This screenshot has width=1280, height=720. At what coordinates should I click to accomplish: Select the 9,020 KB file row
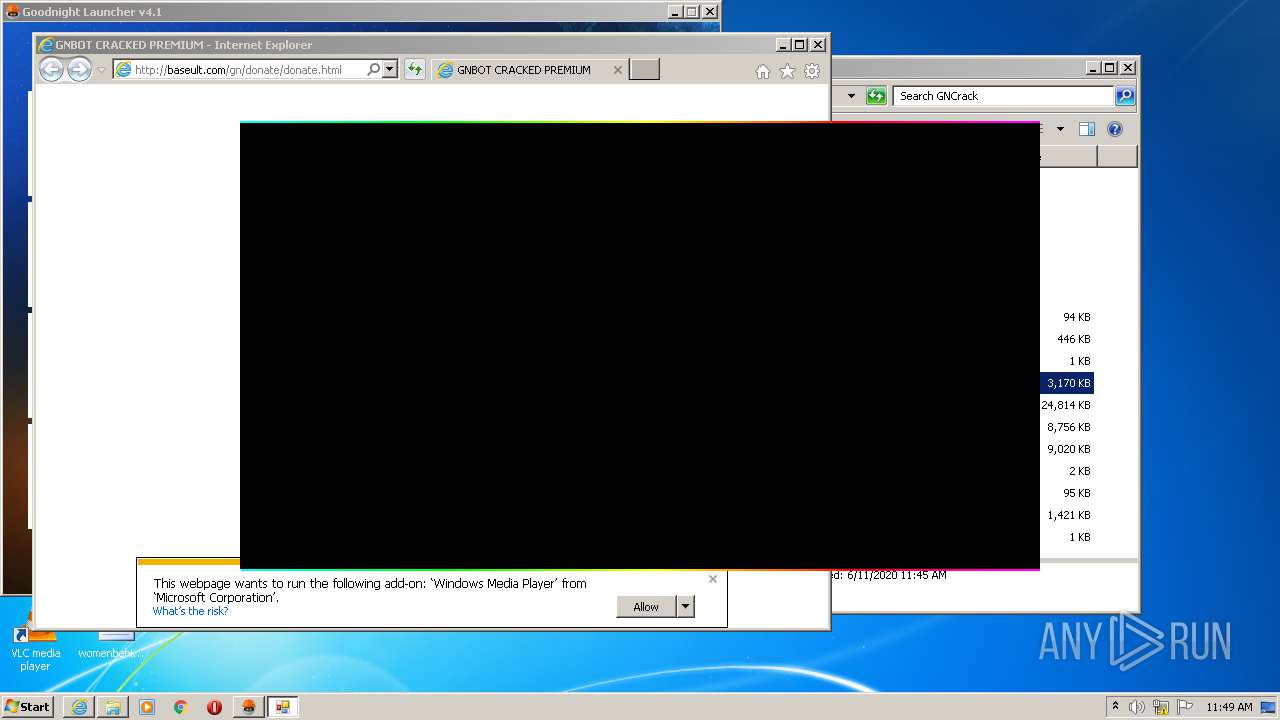[x=1067, y=449]
